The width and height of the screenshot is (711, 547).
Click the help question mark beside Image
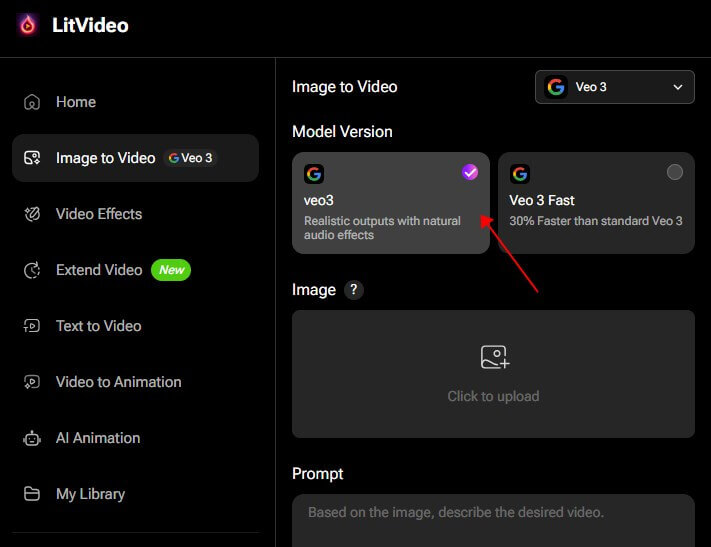point(353,290)
